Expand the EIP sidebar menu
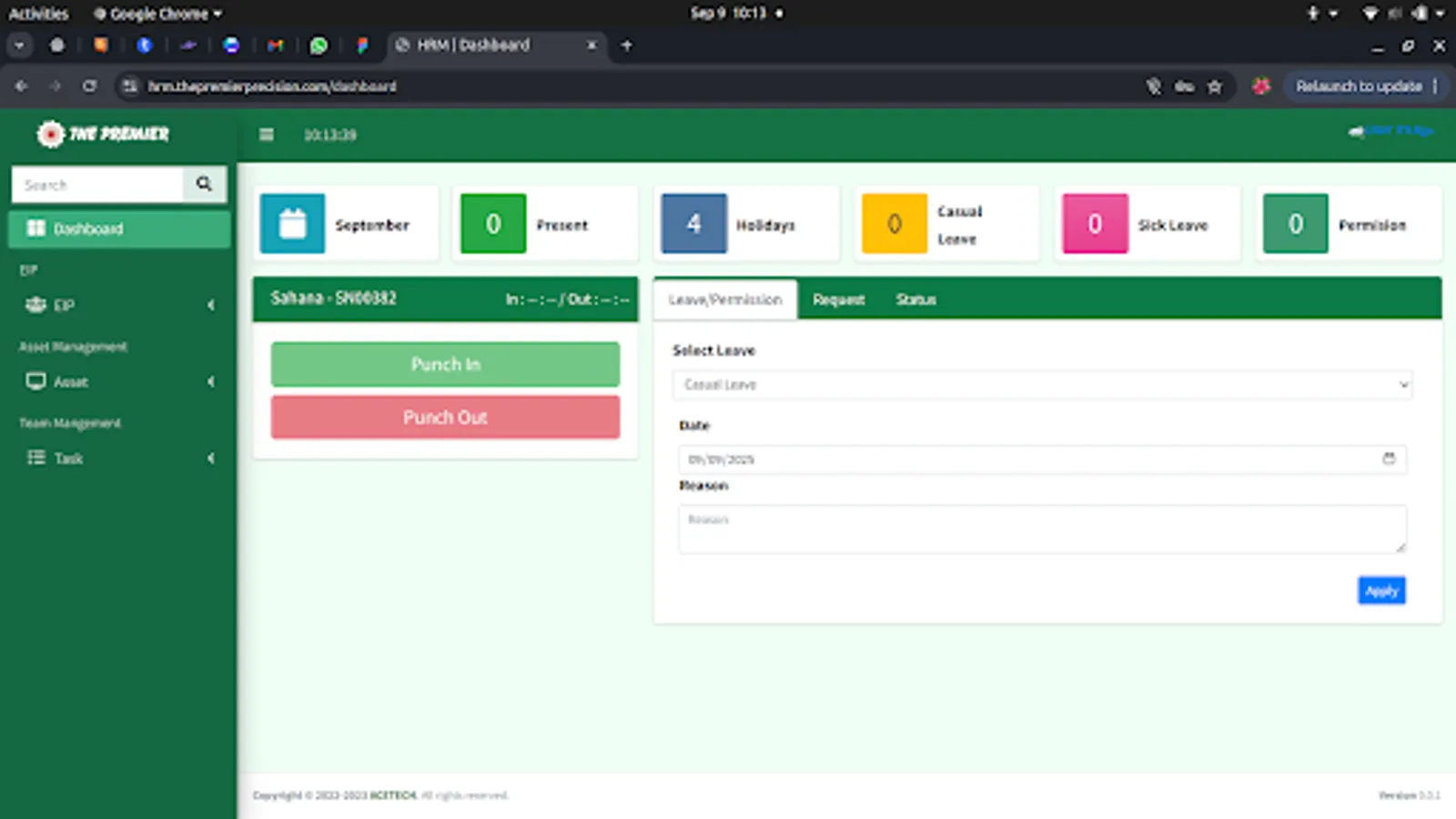The width and height of the screenshot is (1456, 819). pyautogui.click(x=119, y=305)
